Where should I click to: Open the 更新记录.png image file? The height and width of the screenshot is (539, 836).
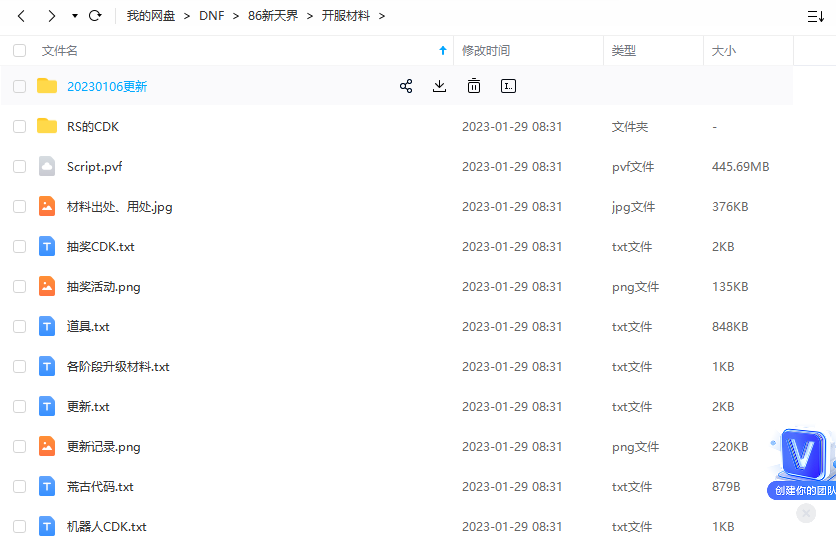[x=103, y=447]
